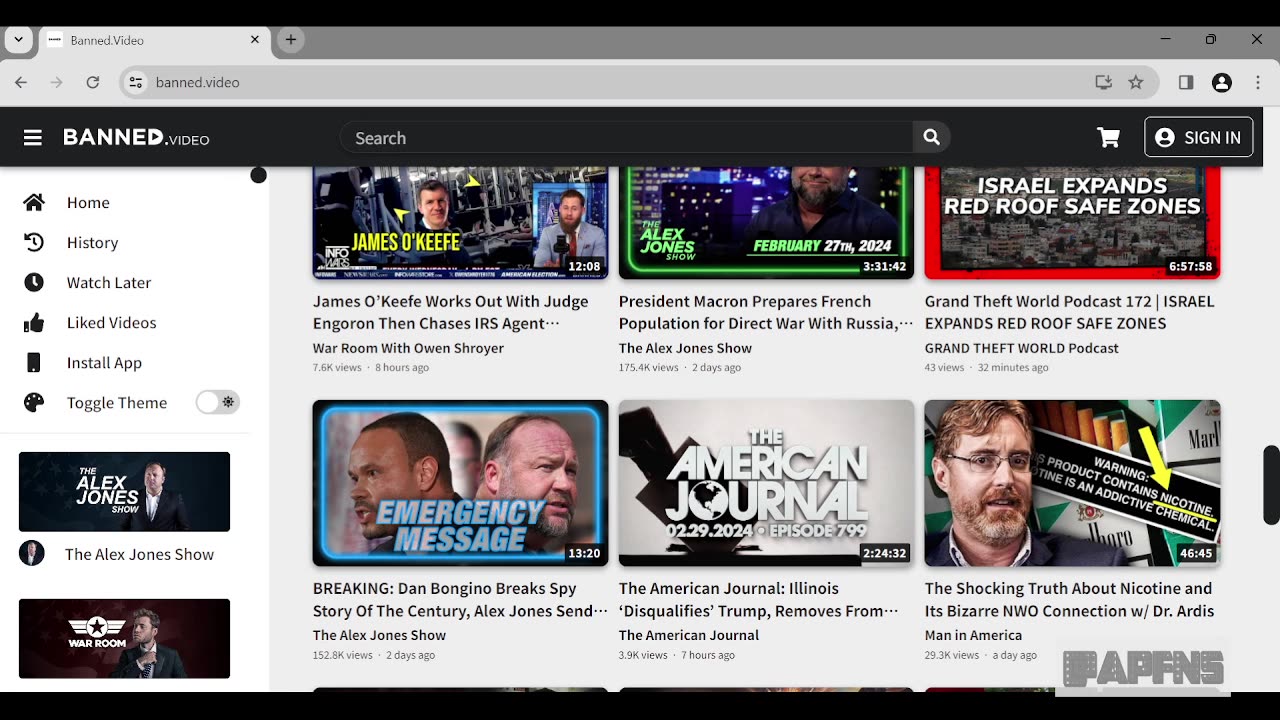
Task: Open the shopping cart icon
Action: click(x=1108, y=138)
